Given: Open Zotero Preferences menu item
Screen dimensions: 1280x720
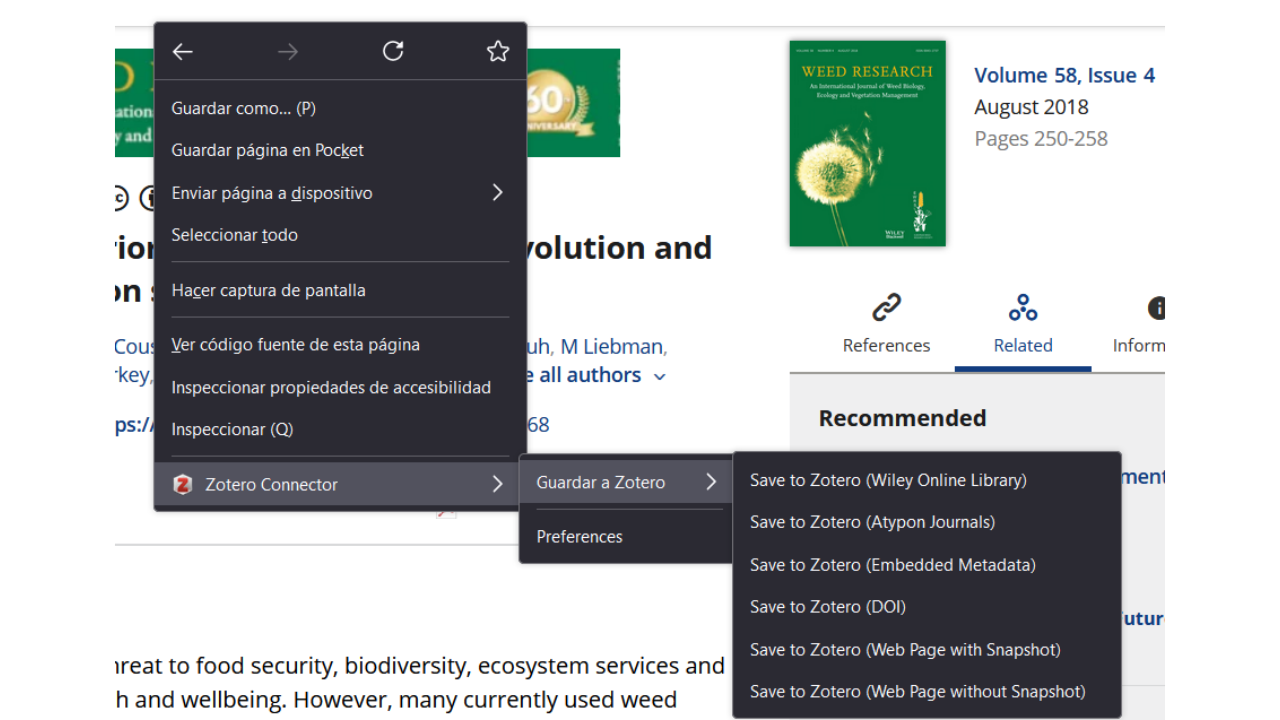Looking at the screenshot, I should tap(579, 537).
